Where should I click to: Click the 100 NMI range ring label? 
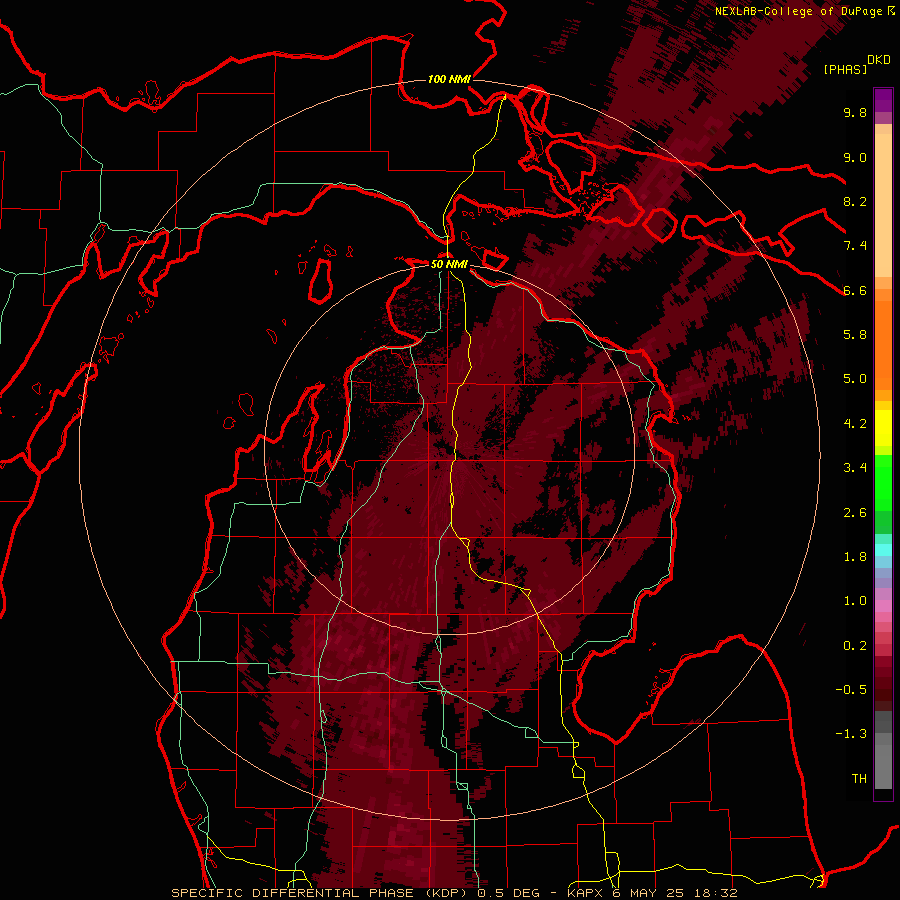[449, 79]
